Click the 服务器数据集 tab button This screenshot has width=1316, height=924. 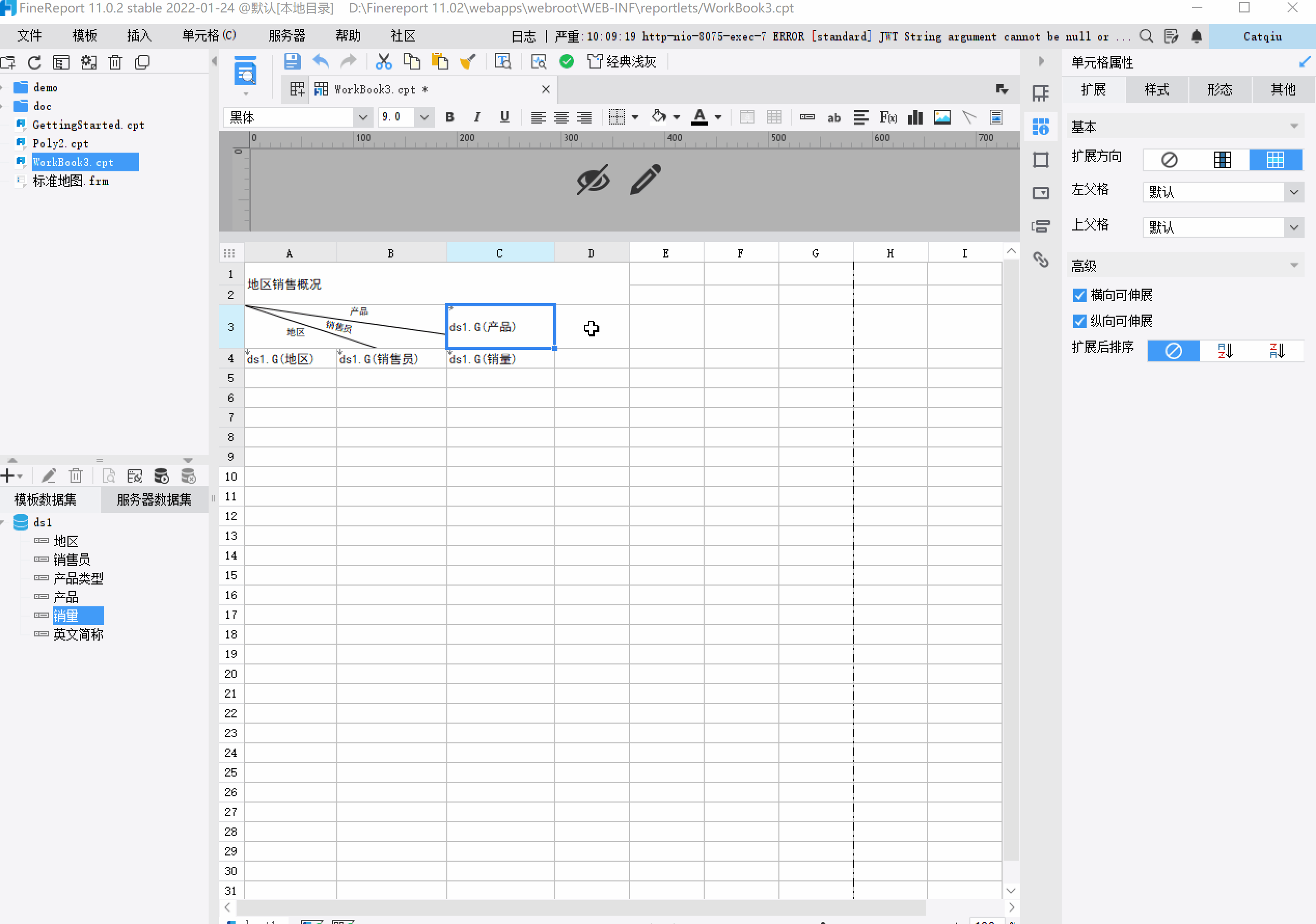pyautogui.click(x=154, y=499)
